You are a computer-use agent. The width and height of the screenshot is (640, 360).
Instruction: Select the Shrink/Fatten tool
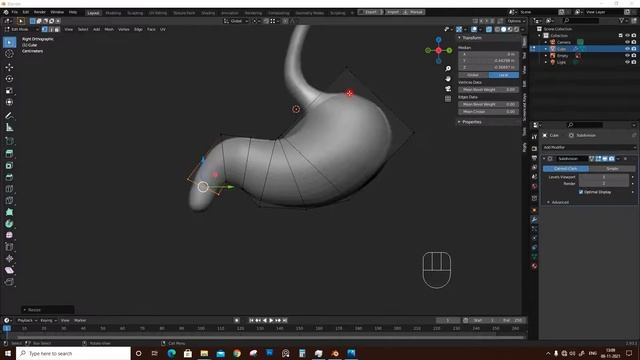pos(9,258)
